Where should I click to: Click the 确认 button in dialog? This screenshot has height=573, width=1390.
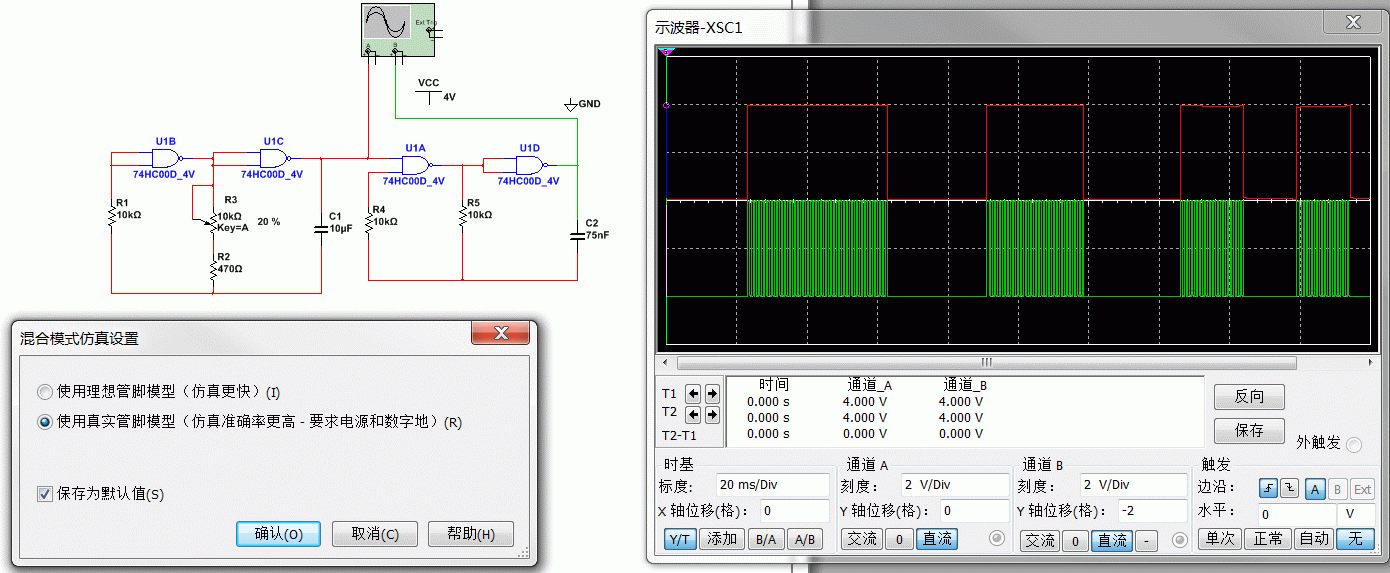tap(279, 534)
